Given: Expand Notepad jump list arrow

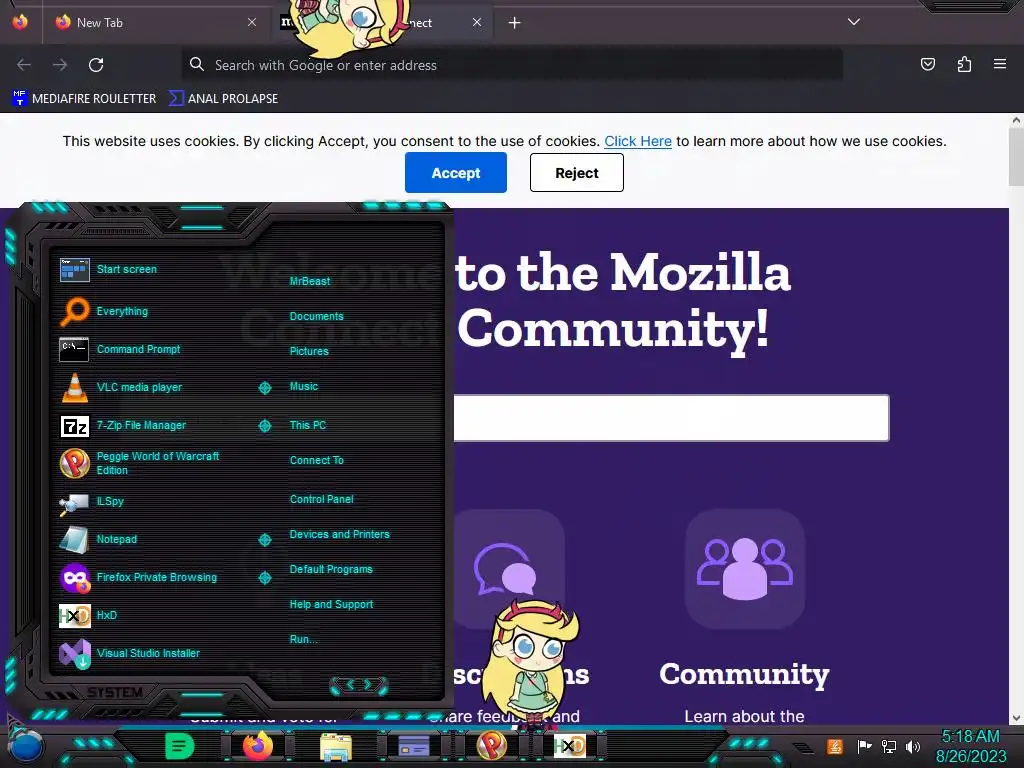Looking at the screenshot, I should [264, 539].
